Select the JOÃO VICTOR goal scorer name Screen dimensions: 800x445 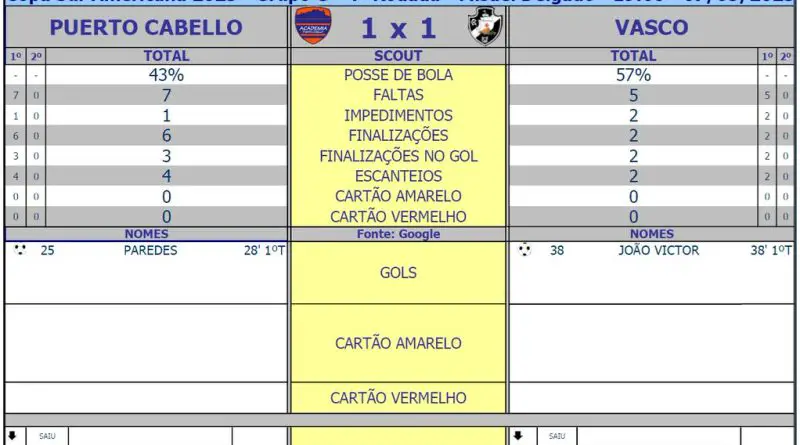click(x=659, y=251)
